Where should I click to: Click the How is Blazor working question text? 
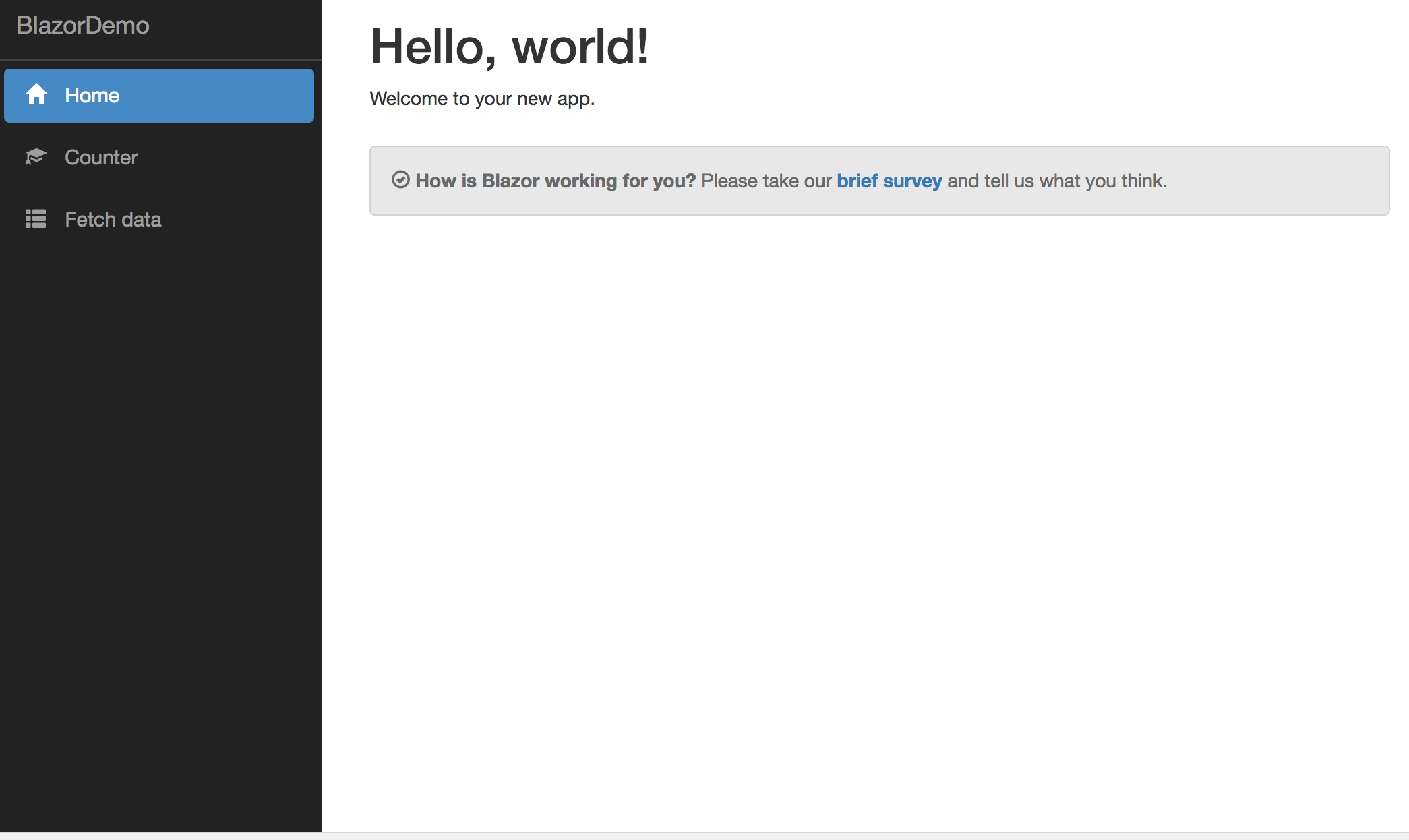556,181
